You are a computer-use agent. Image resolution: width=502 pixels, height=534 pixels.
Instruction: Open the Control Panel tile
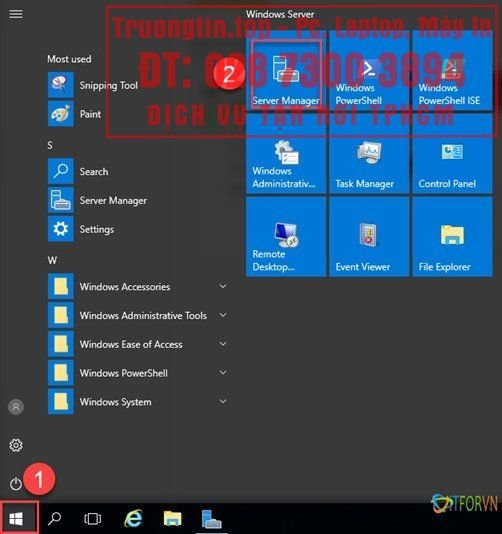(452, 154)
